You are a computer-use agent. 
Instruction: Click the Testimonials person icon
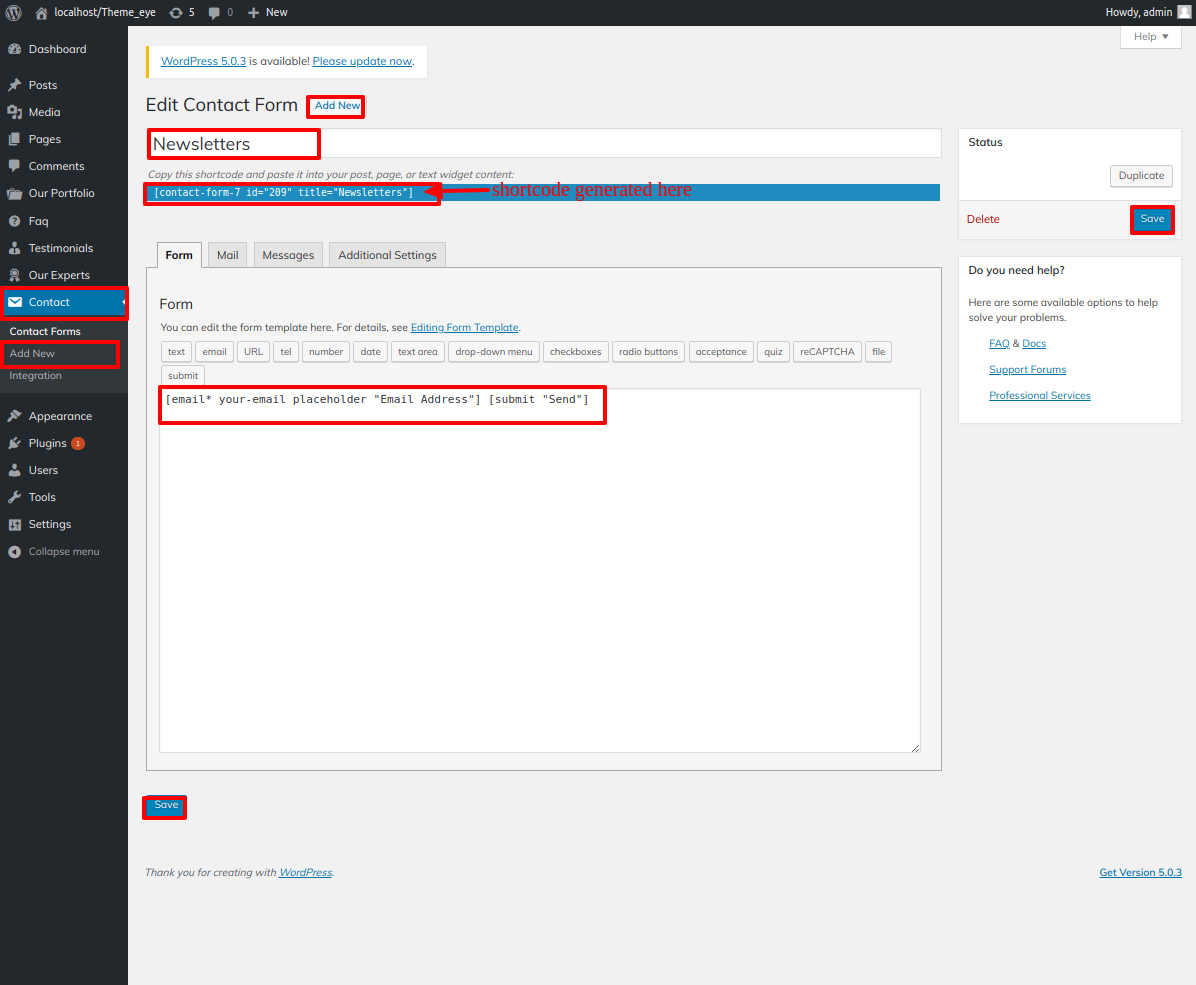(x=14, y=248)
